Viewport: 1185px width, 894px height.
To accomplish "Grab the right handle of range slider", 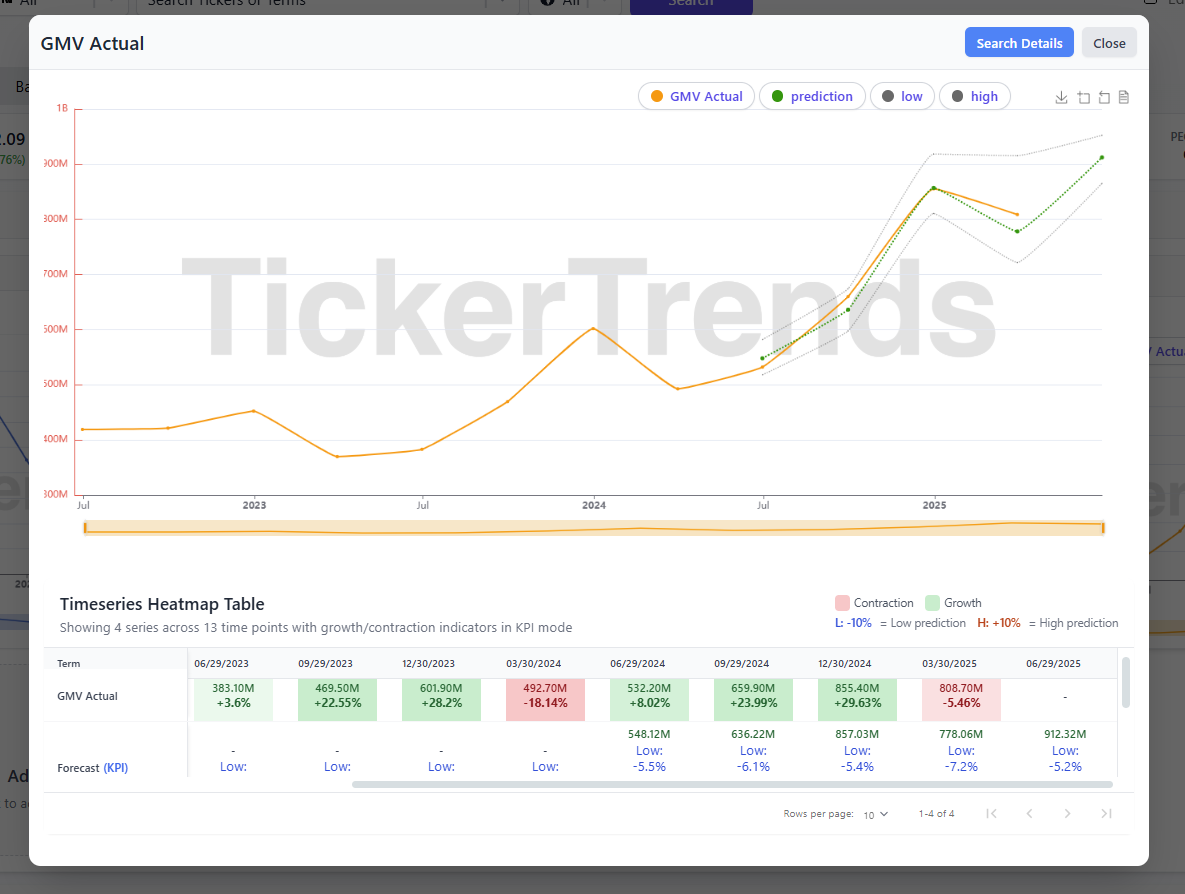I will coord(1103,527).
